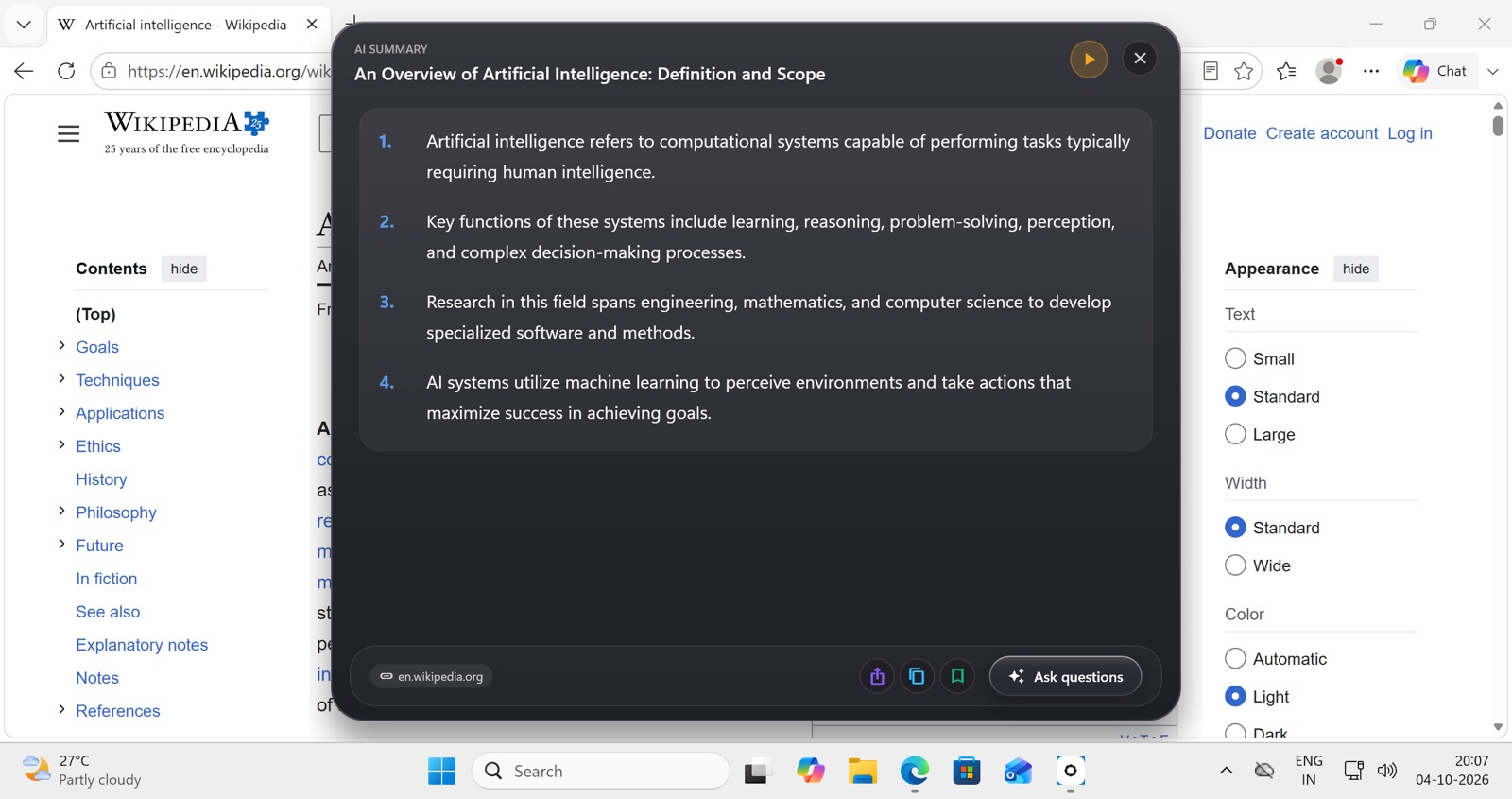Hide the Contents sidebar
Screen dimensions: 1512x799
pyautogui.click(x=184, y=269)
